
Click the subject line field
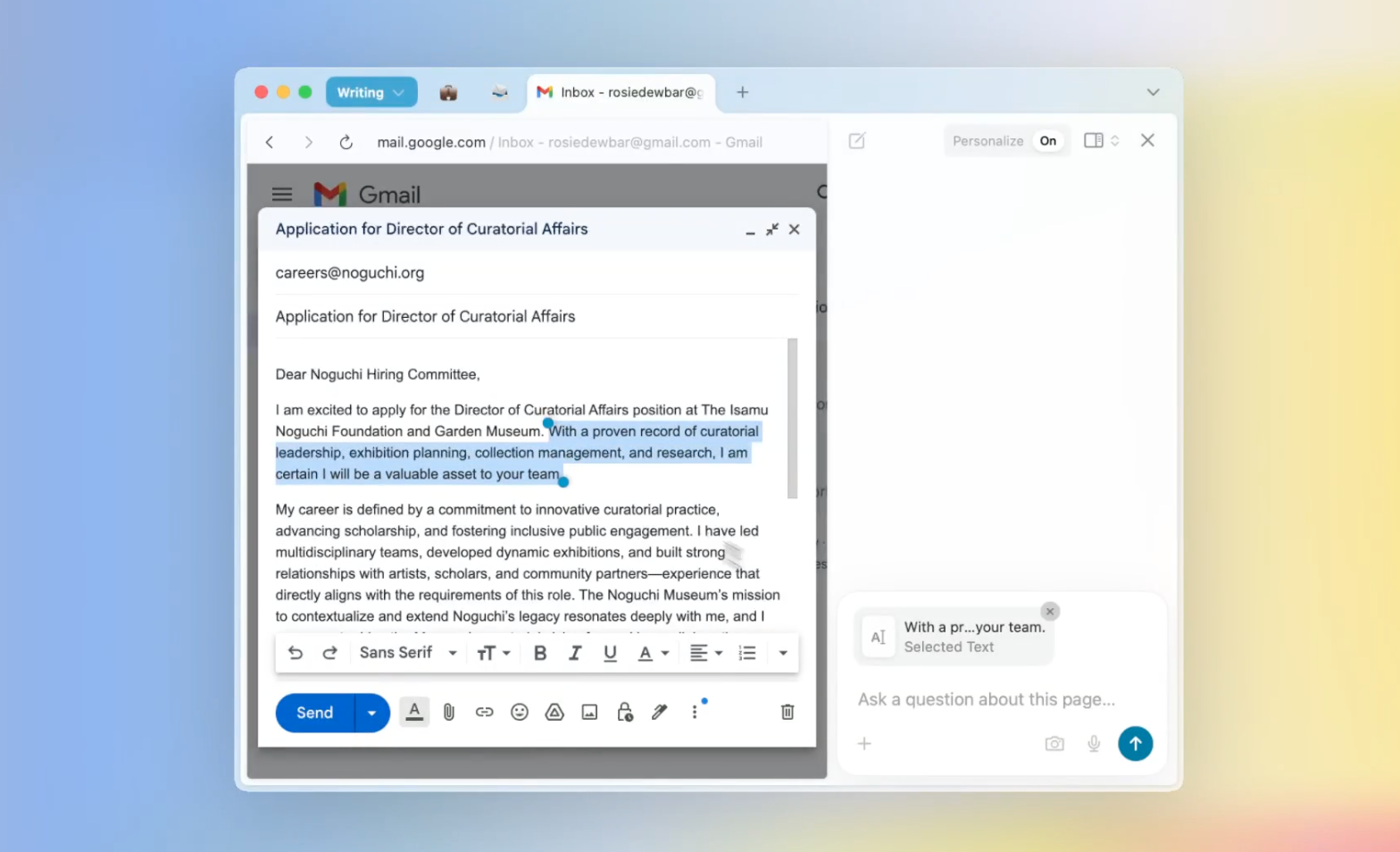(537, 316)
